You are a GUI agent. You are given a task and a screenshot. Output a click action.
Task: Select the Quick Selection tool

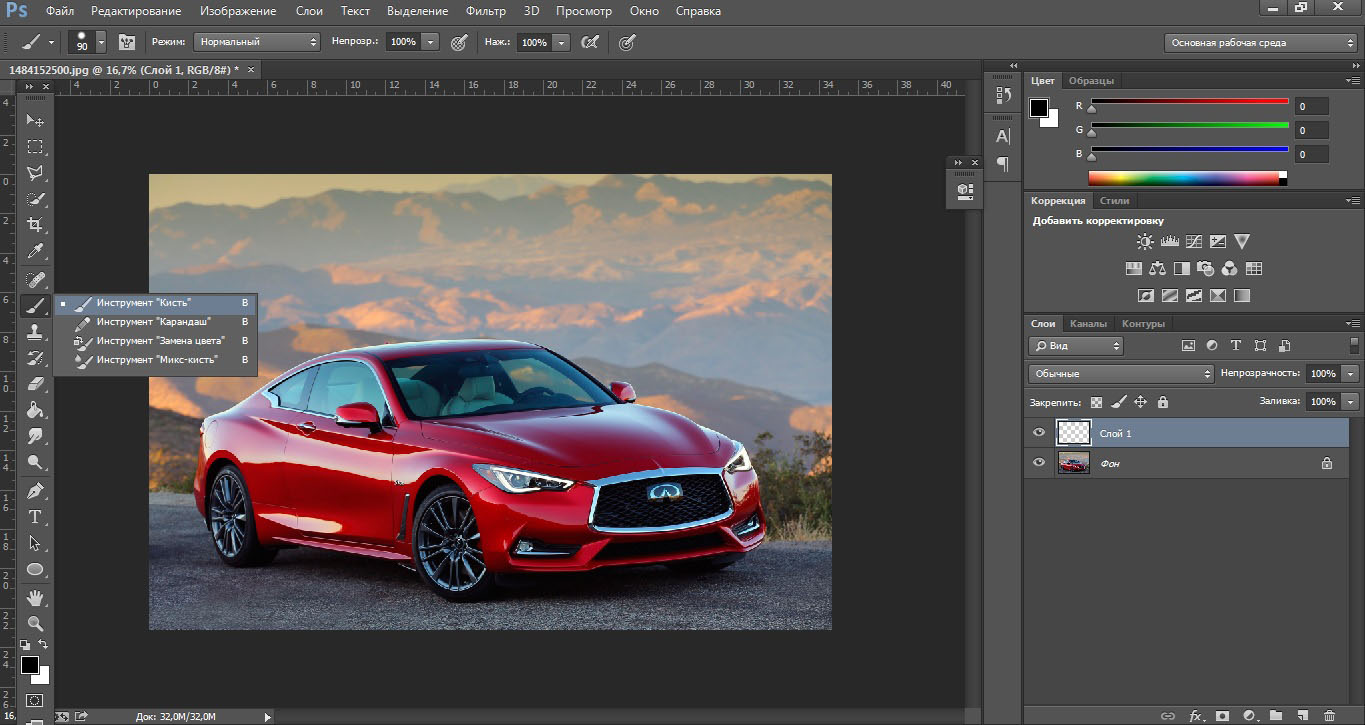click(35, 198)
